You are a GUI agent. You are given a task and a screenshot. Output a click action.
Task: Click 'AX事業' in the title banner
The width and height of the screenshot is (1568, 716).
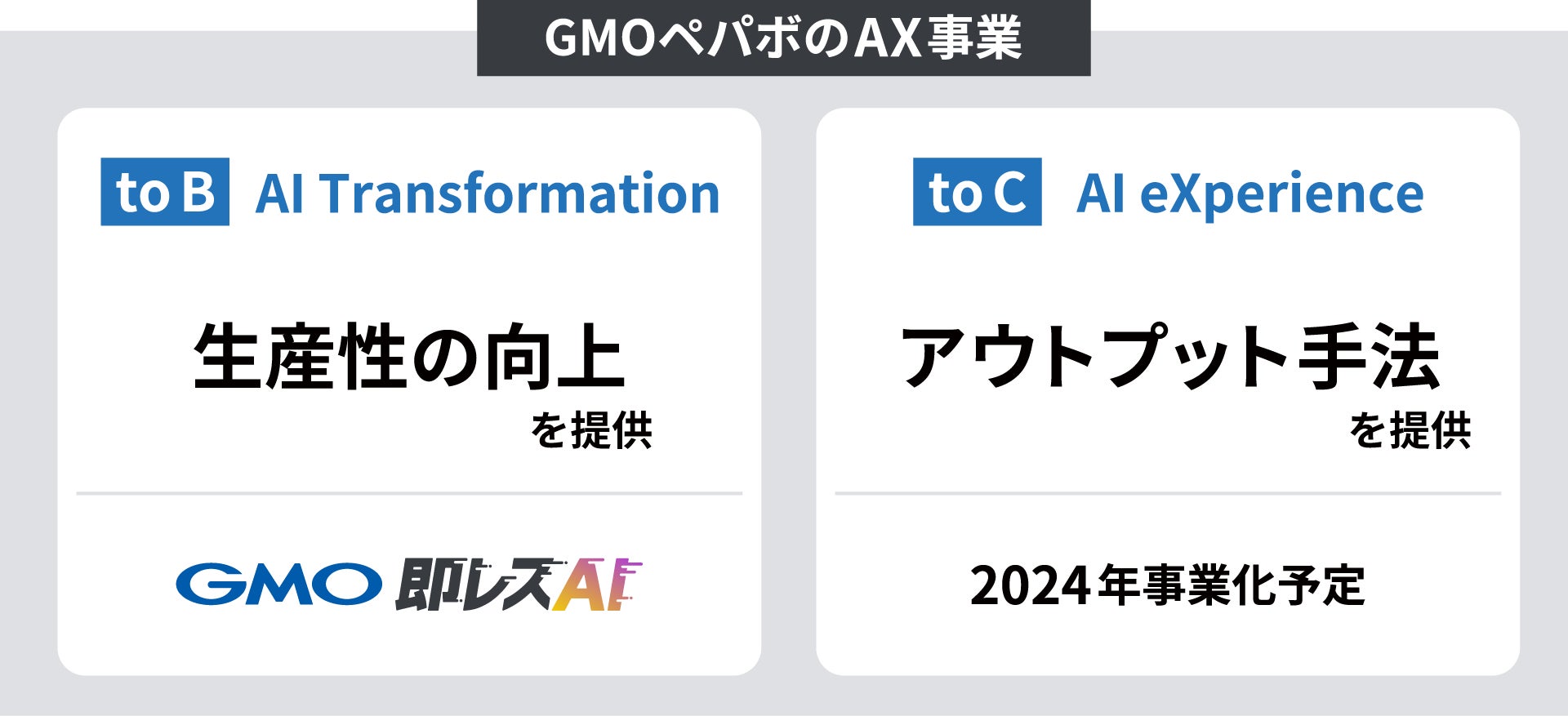coord(938,38)
